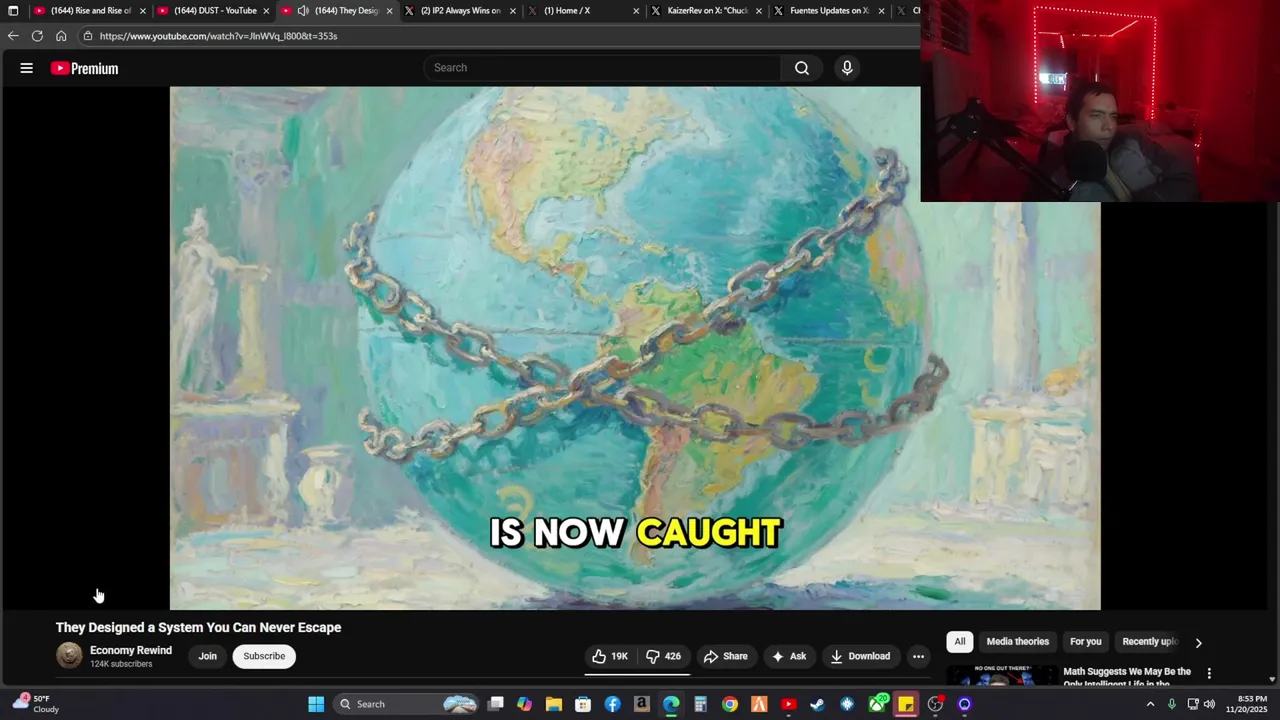
Task: Open the browser home page
Action: [61, 36]
